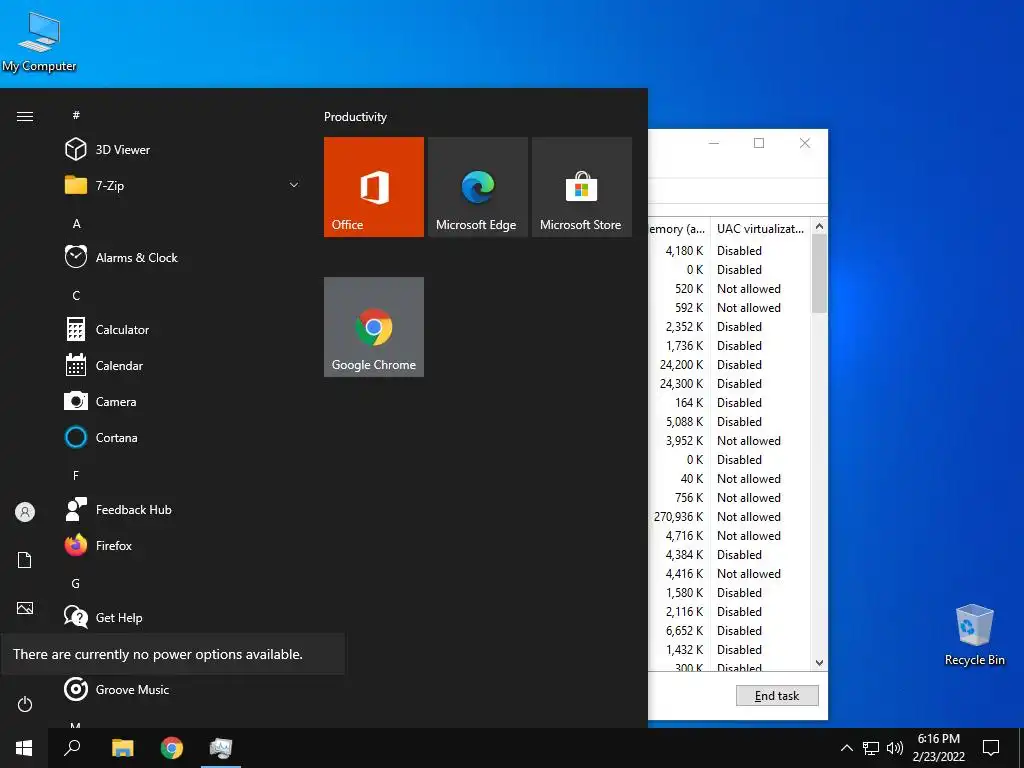1024x768 pixels.
Task: Select the 270,936 K memory cell
Action: 679,517
